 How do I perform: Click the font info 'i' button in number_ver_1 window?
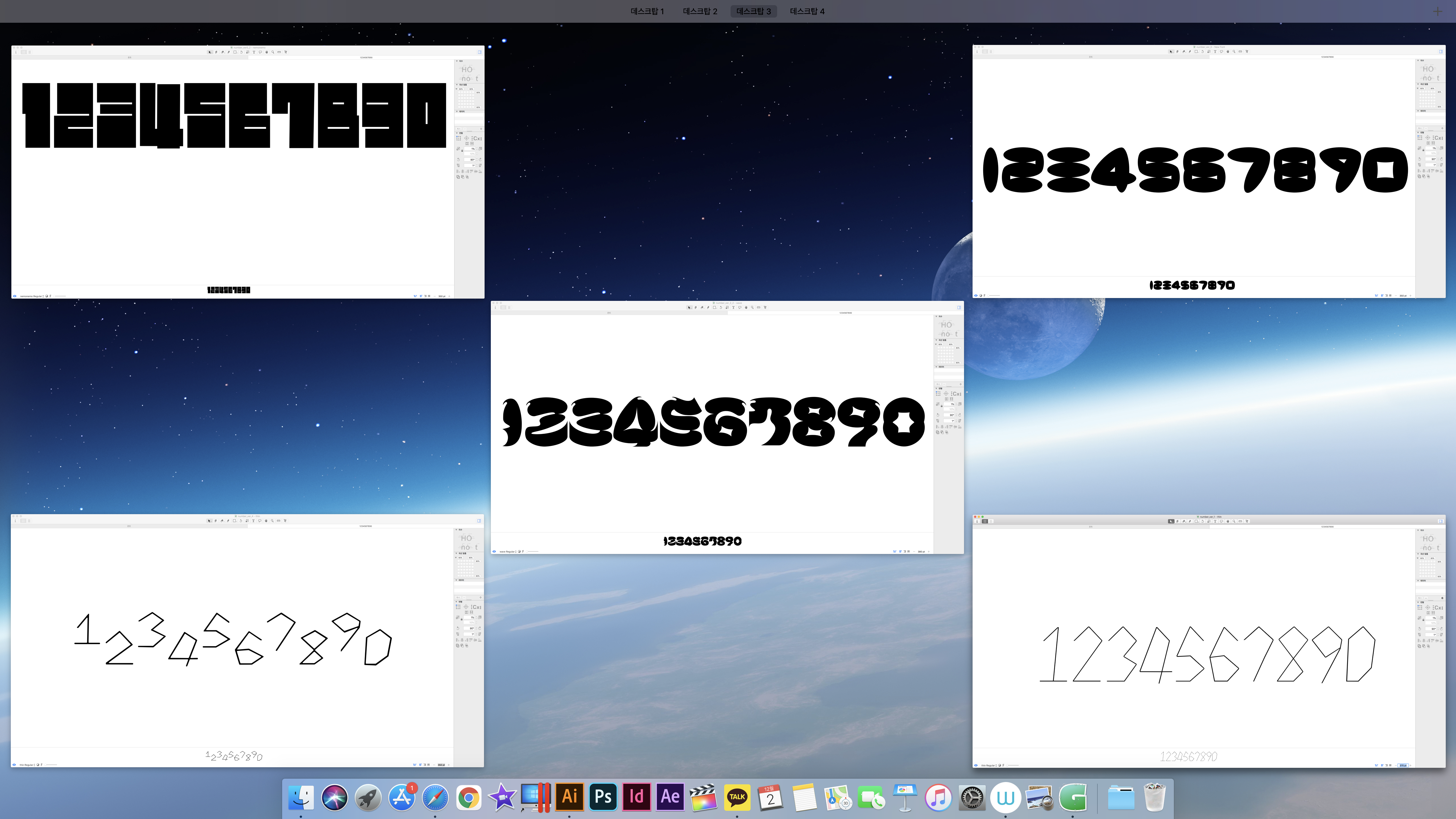pyautogui.click(x=977, y=521)
